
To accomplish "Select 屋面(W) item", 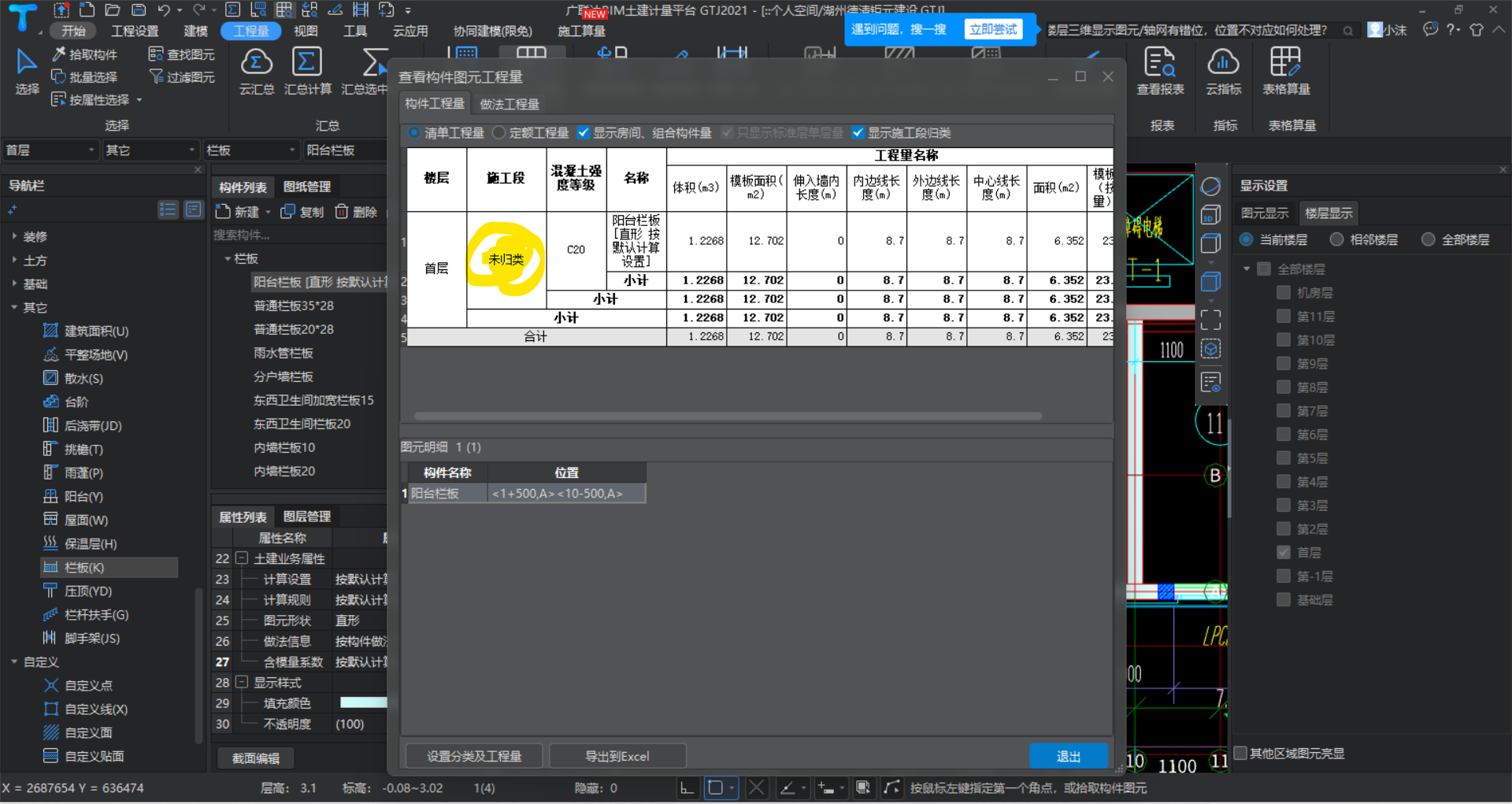I will point(76,520).
